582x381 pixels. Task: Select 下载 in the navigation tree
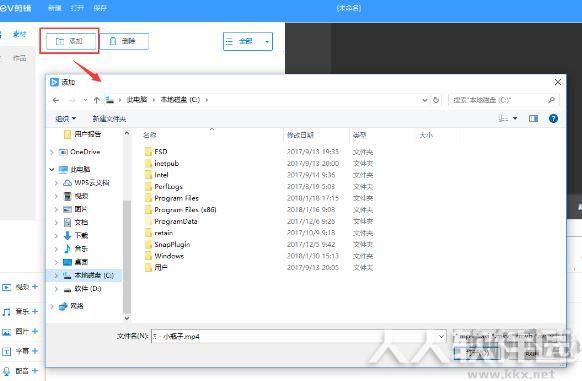(x=81, y=235)
